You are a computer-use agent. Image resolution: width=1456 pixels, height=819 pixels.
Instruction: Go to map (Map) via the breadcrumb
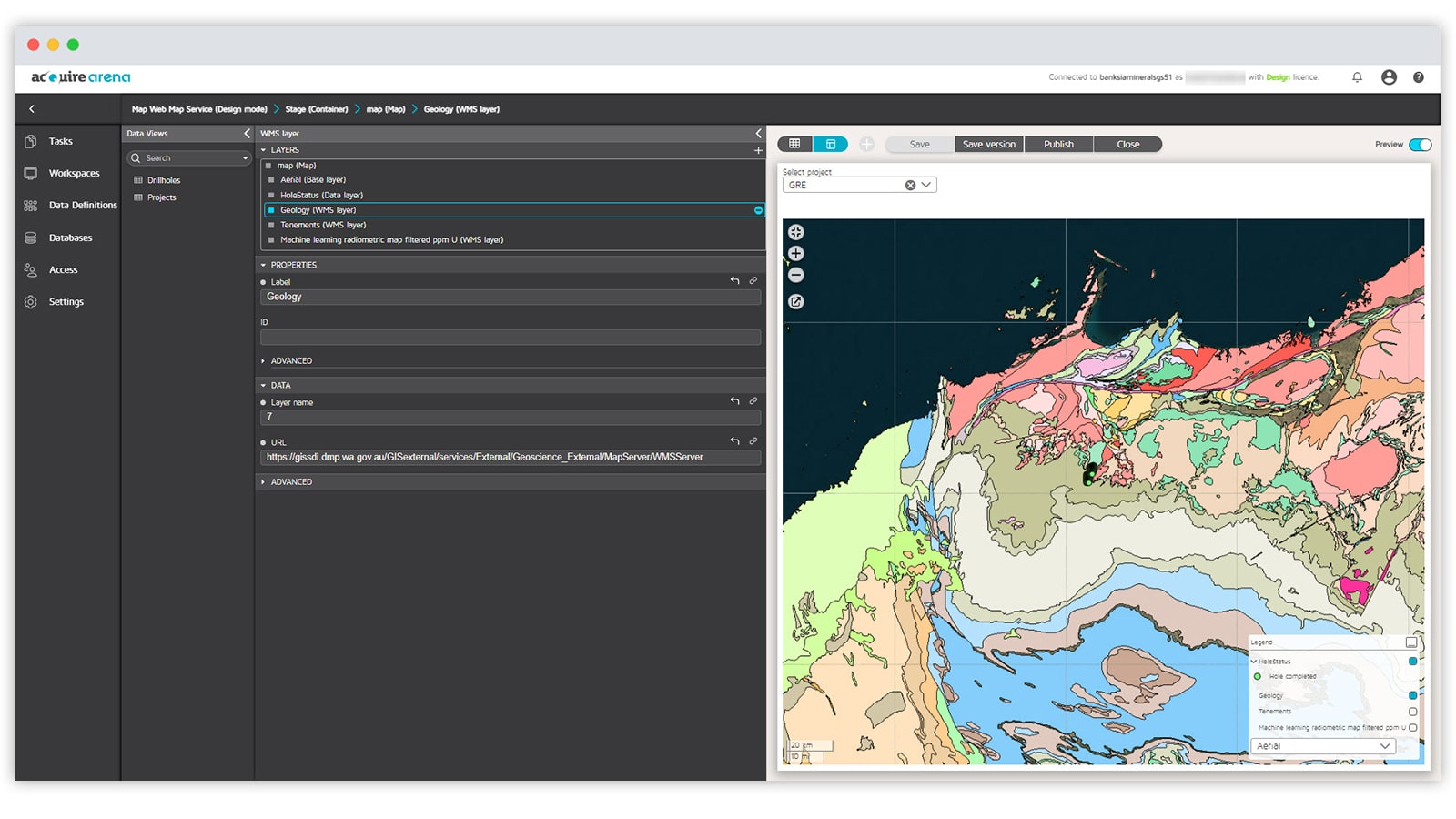[386, 108]
